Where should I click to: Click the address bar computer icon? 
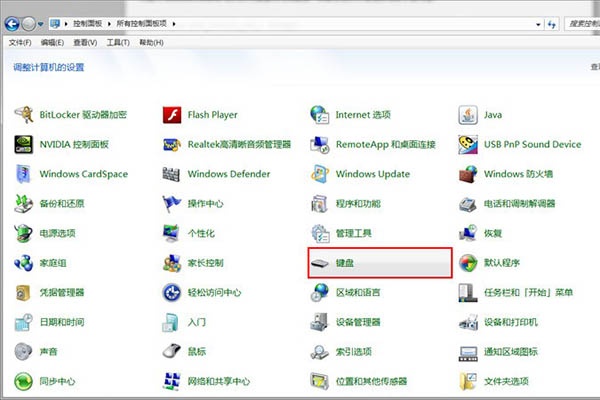click(55, 24)
